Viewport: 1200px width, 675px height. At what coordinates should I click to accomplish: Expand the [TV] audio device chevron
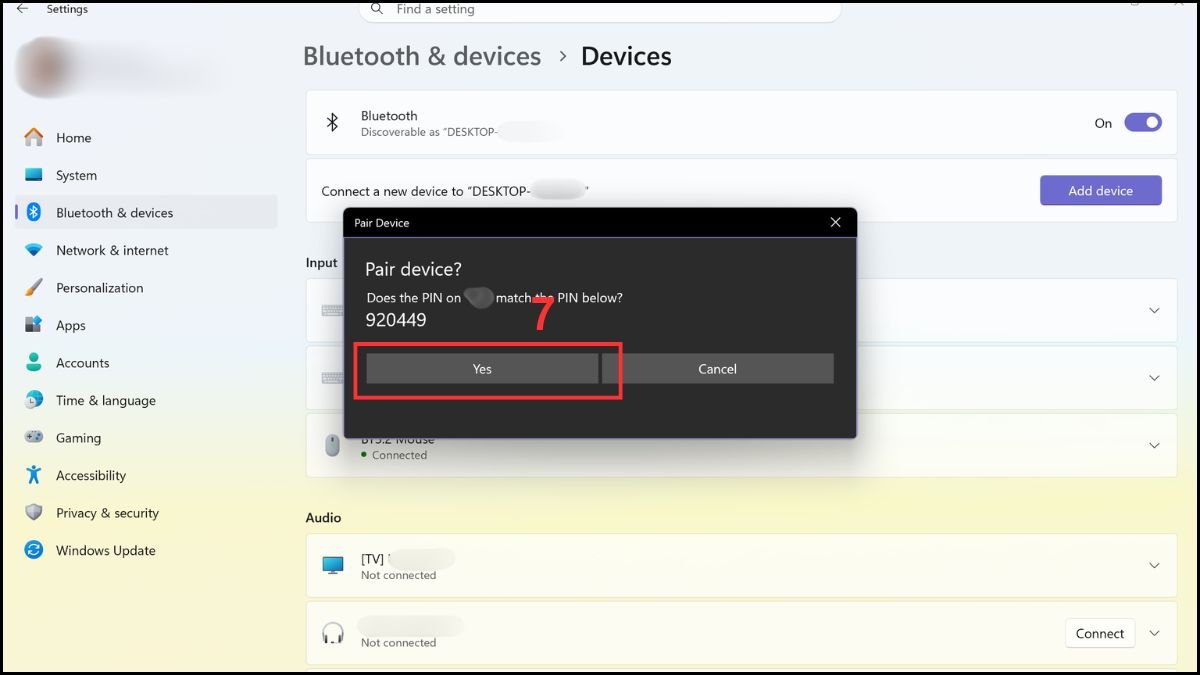point(1154,565)
